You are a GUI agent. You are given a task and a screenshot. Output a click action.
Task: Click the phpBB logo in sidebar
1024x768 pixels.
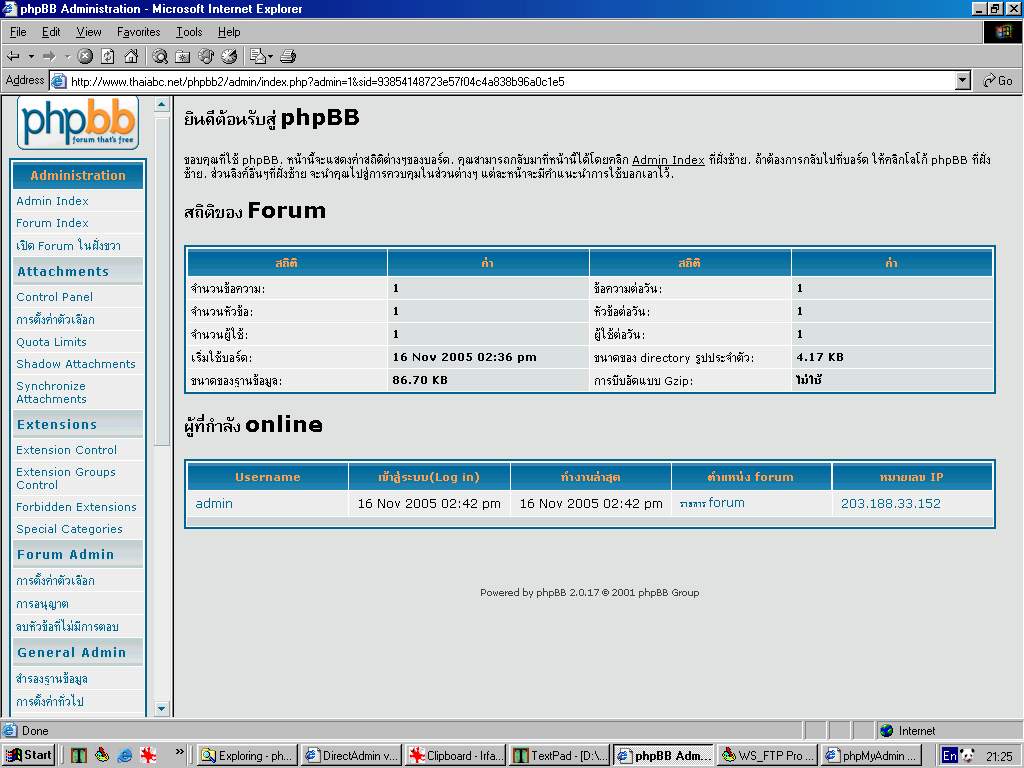tap(78, 122)
